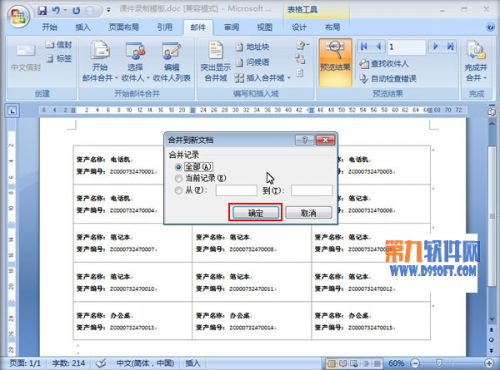Click word count 字数: 214
The height and width of the screenshot is (370, 500).
(x=69, y=363)
